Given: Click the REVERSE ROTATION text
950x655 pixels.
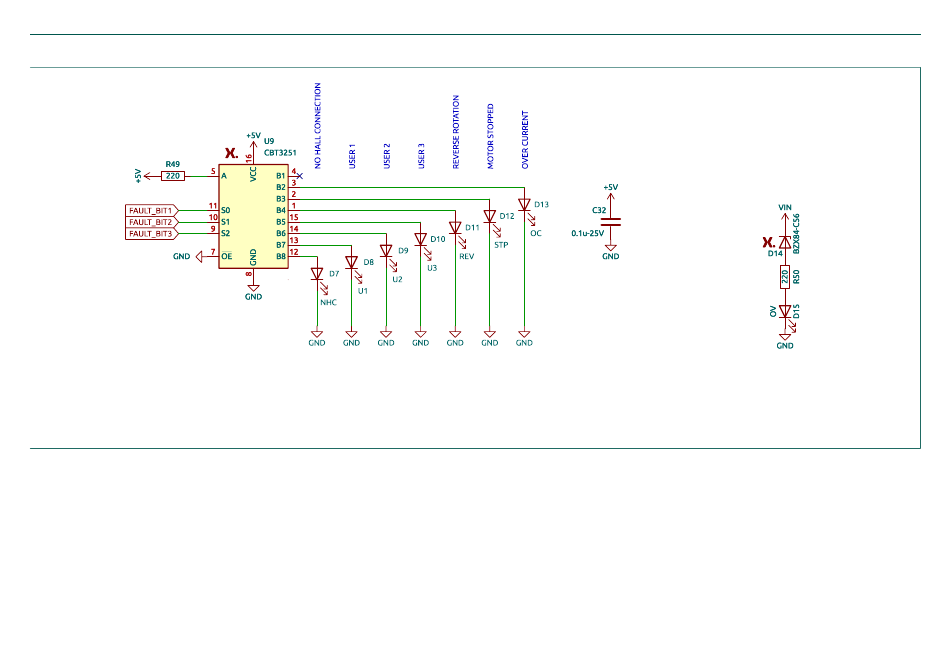Looking at the screenshot, I should click(456, 131).
